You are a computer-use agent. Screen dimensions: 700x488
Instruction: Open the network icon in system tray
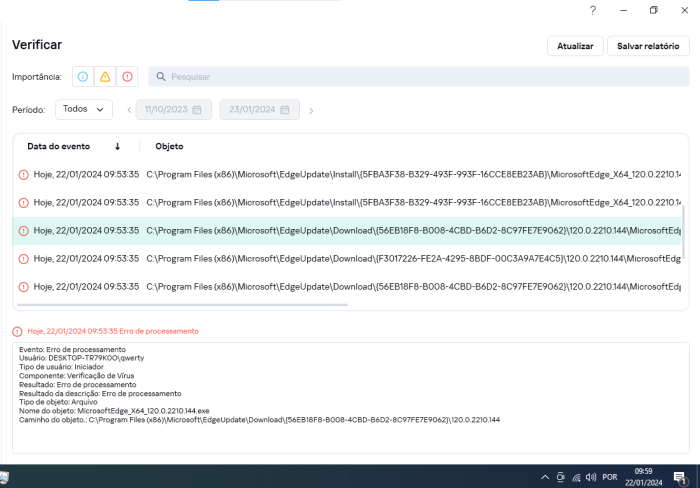coord(576,478)
